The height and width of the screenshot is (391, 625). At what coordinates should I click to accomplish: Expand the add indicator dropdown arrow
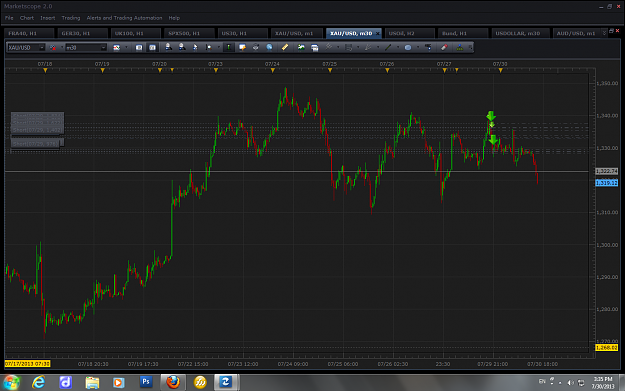(x=338, y=47)
